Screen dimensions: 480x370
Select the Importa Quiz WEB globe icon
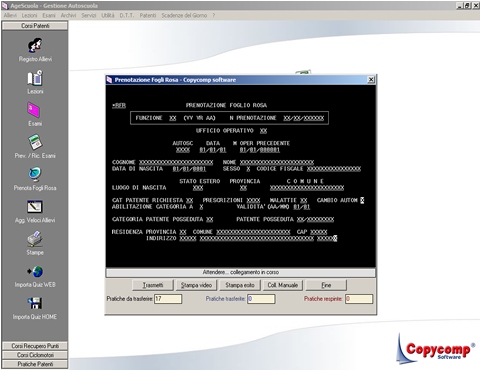35,272
